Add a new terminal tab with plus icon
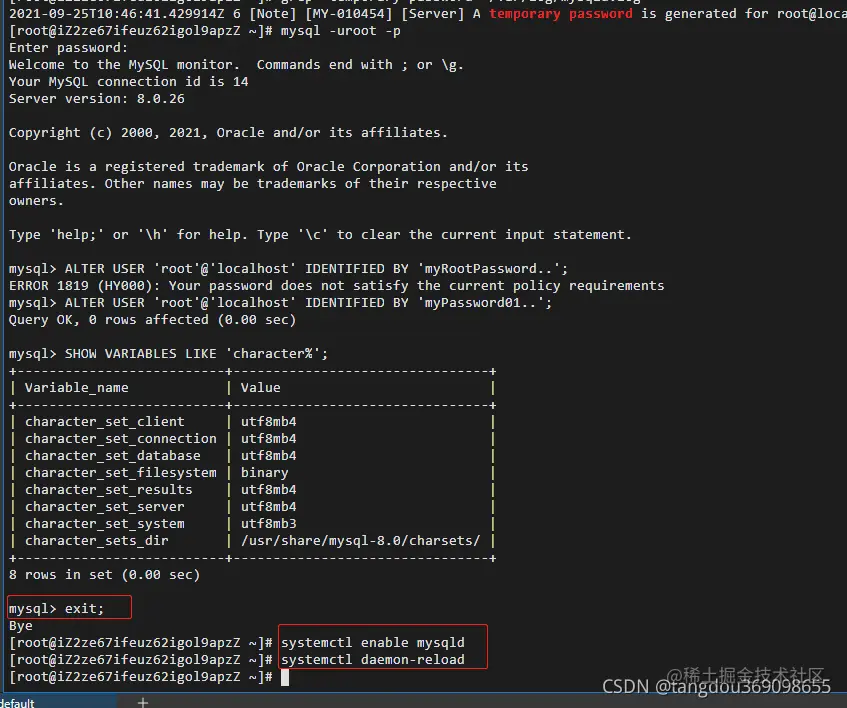Image resolution: width=847 pixels, height=708 pixels. [143, 702]
